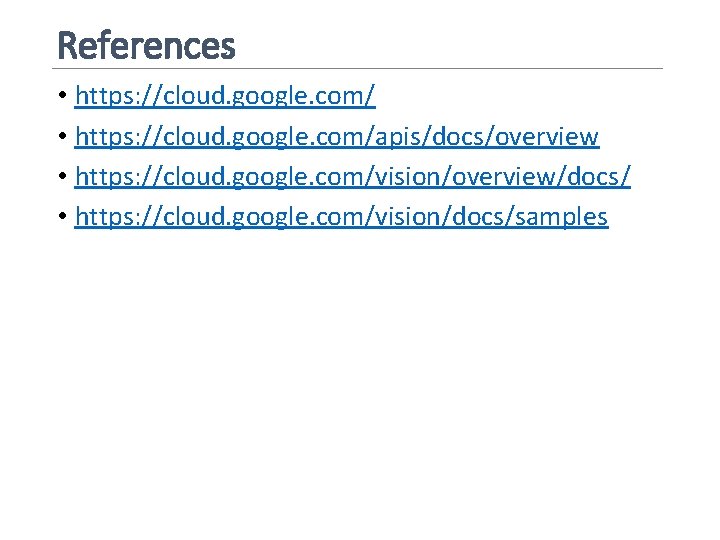Click the bullet before vision/overview link
The width and height of the screenshot is (720, 540).
click(62, 176)
